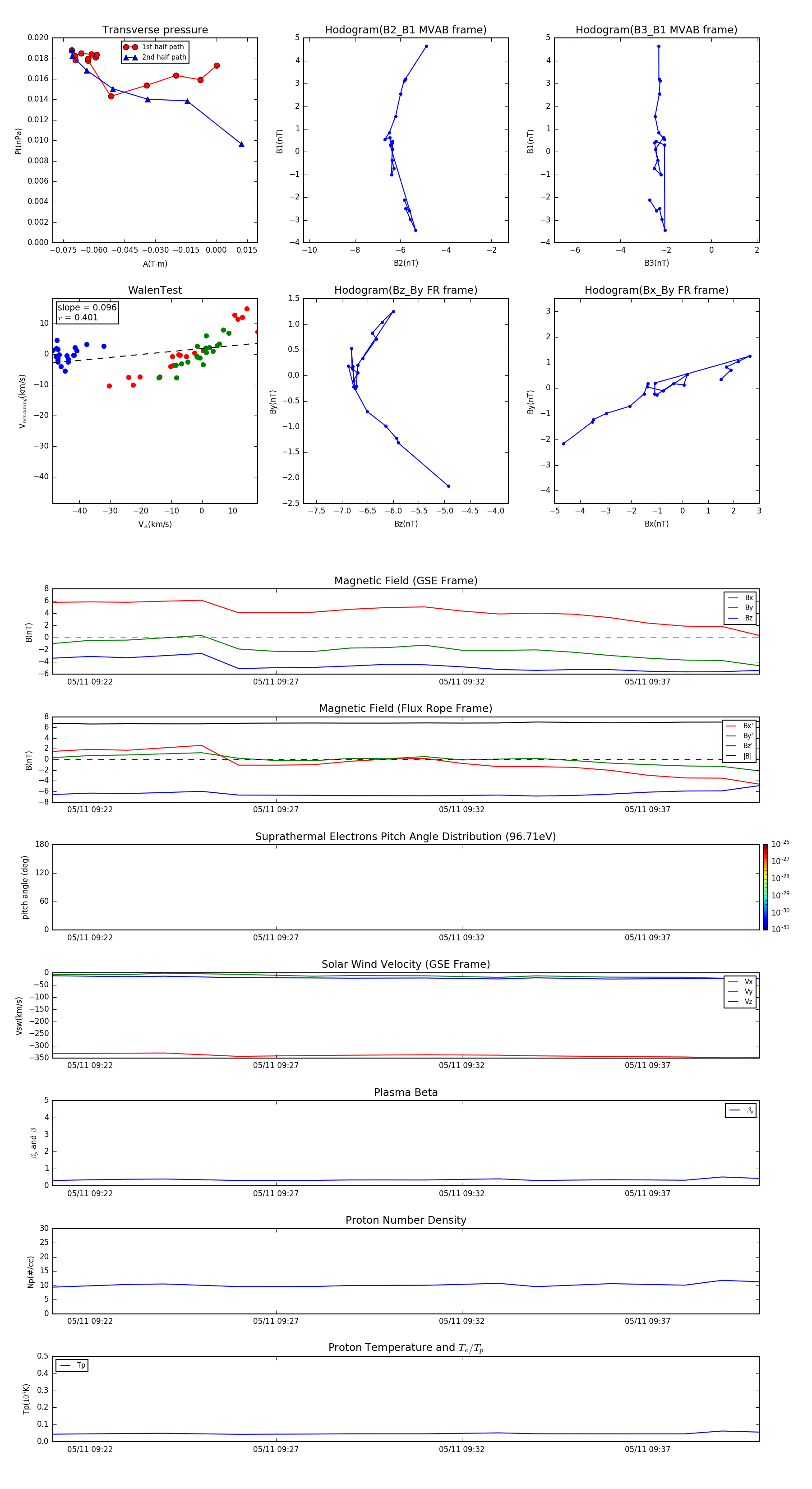Click the dashed fit line in WalenTest
Image resolution: width=812 pixels, height=1489 pixels.
155,353
